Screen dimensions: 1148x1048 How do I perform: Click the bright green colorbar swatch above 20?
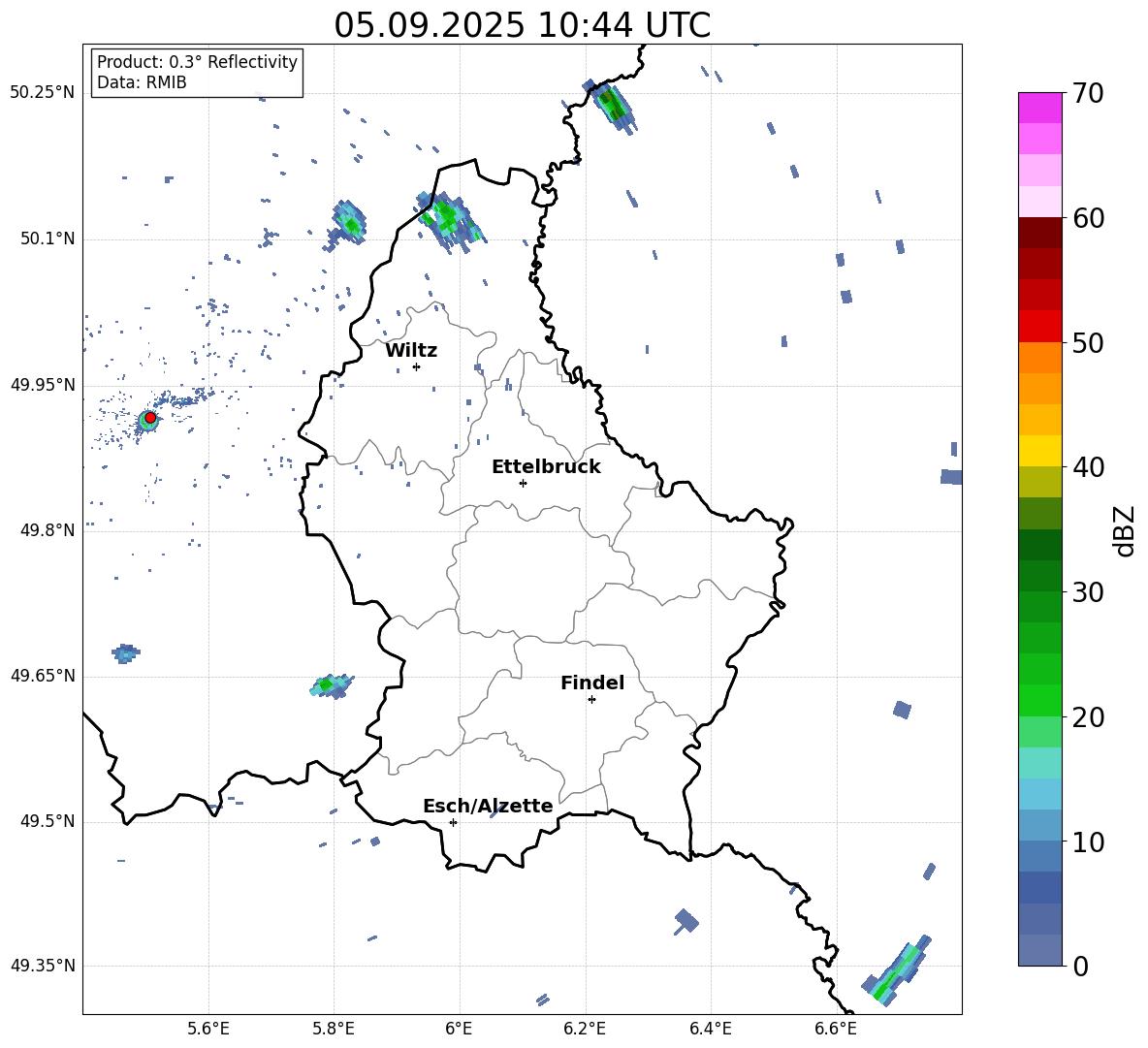tap(1040, 700)
